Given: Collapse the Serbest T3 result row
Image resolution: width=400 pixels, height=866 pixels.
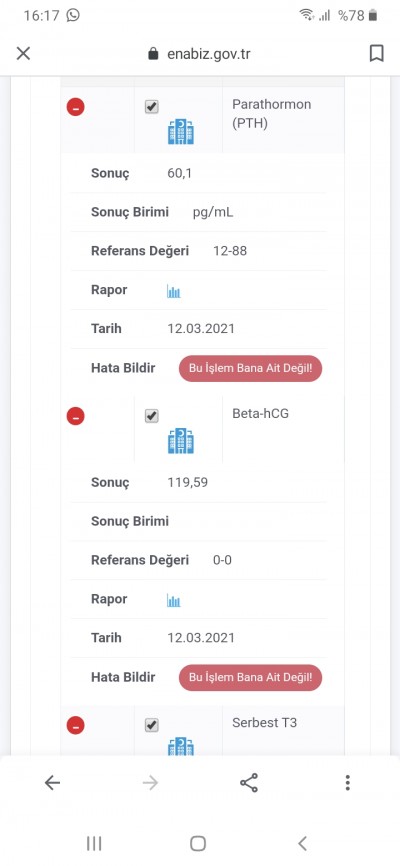Looking at the screenshot, I should pos(76,725).
